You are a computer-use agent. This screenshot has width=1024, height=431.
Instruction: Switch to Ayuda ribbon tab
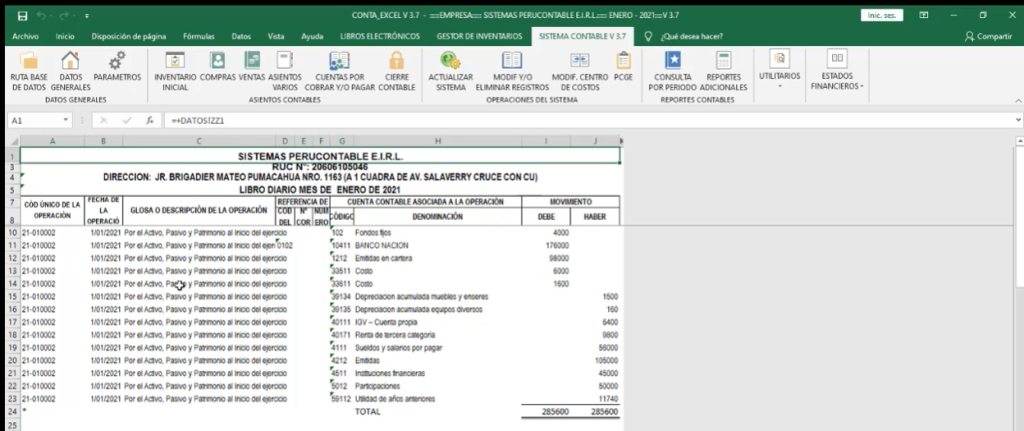point(312,37)
